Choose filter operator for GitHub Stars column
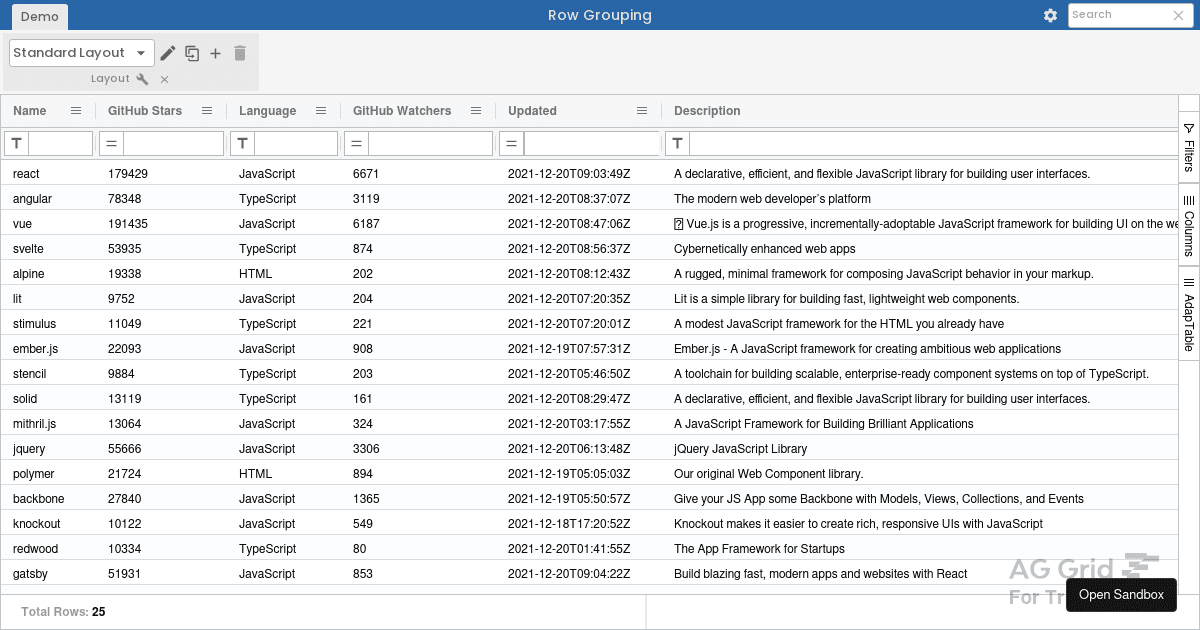Screen dimensions: 1200x630 (112, 144)
